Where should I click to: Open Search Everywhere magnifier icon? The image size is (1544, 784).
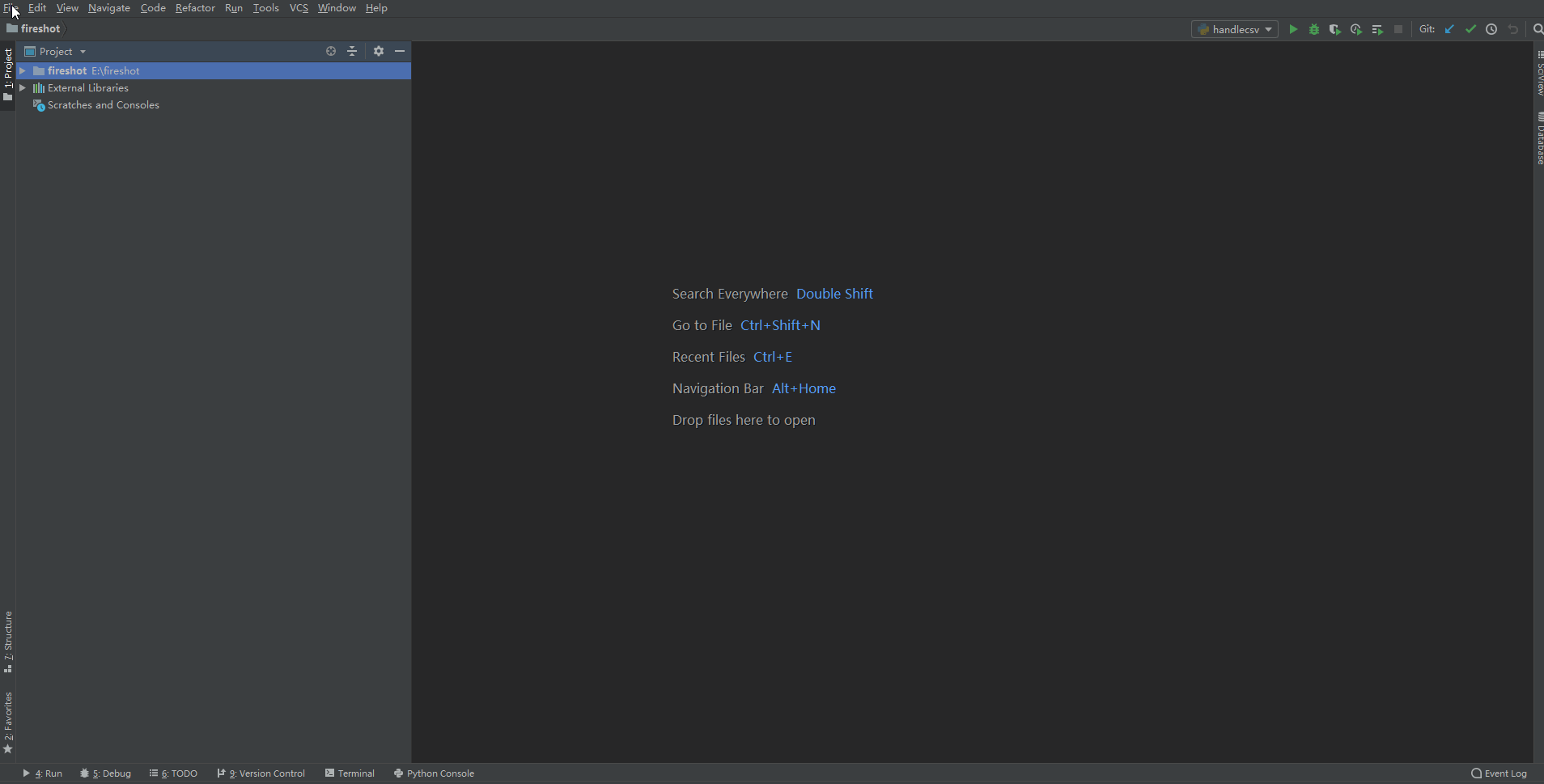tap(1536, 29)
